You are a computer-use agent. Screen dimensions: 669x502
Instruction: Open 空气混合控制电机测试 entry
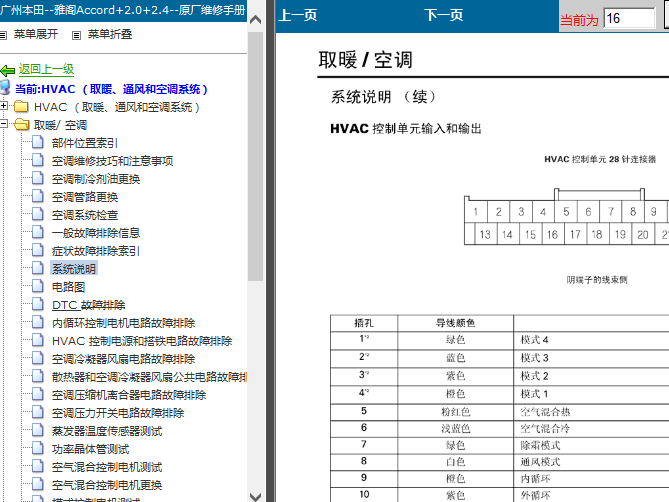pyautogui.click(x=107, y=467)
